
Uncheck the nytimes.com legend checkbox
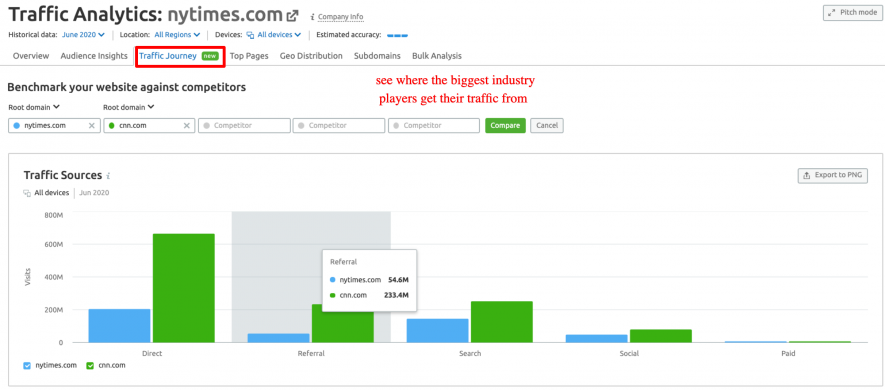(27, 366)
